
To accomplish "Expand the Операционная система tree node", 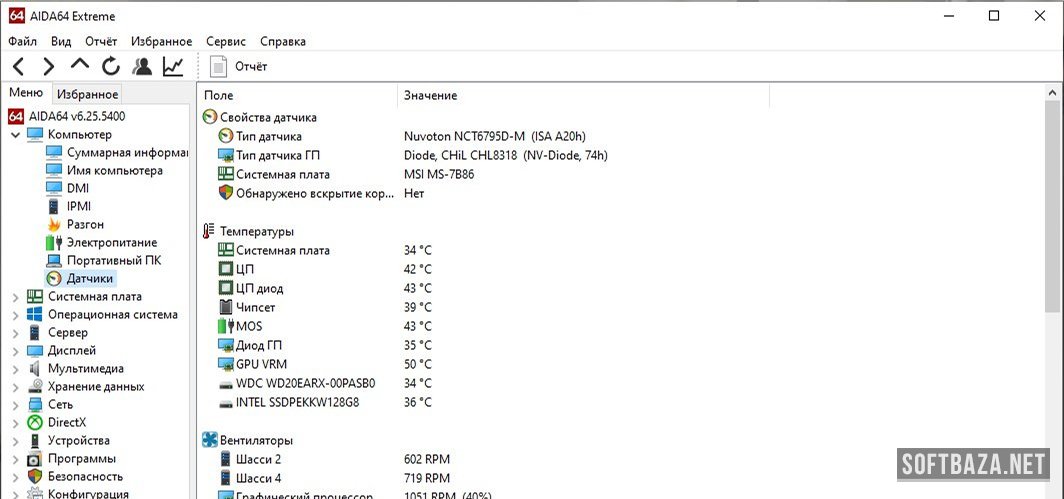I will point(15,315).
